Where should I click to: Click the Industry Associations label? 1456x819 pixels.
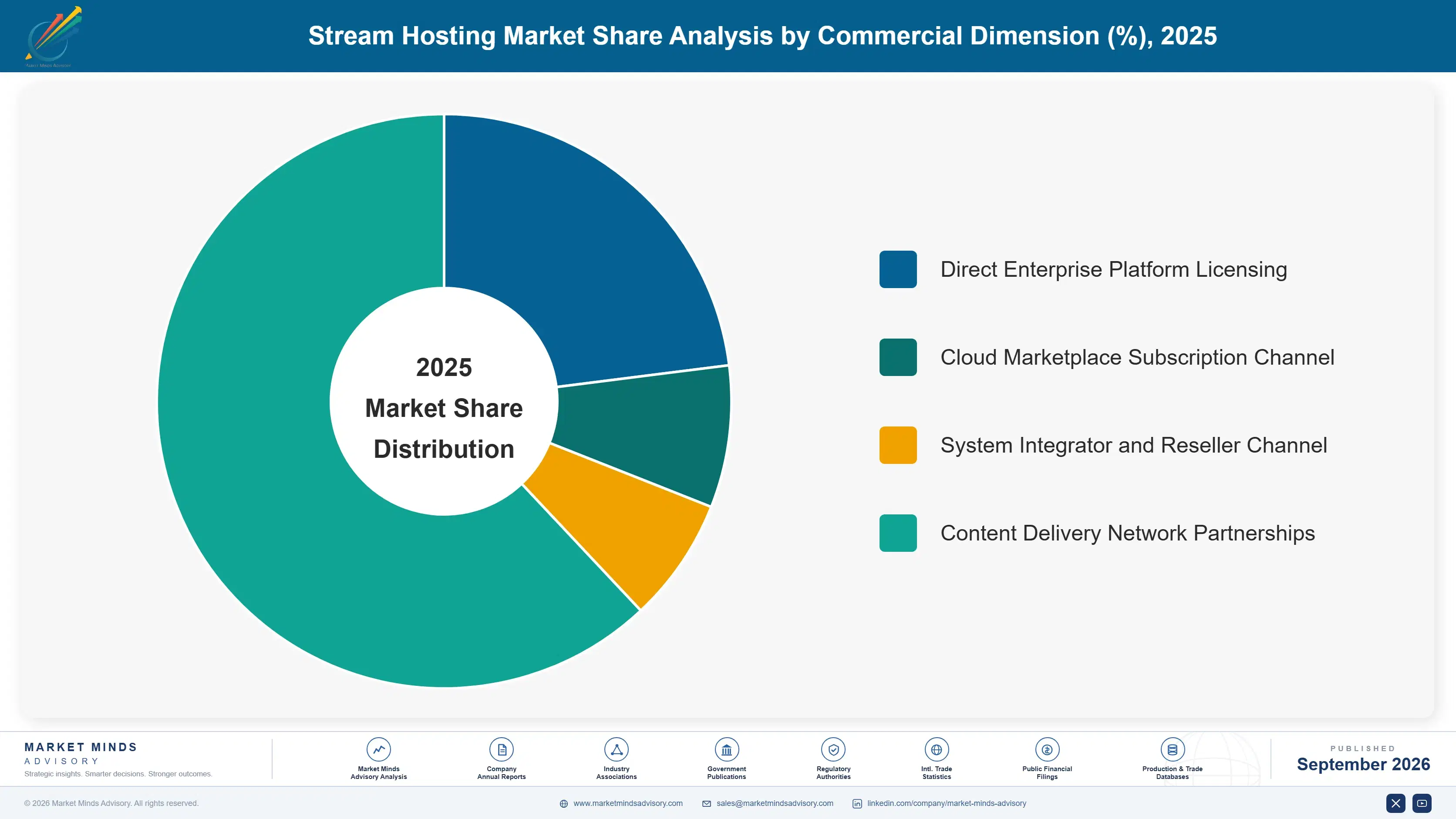pyautogui.click(x=616, y=773)
